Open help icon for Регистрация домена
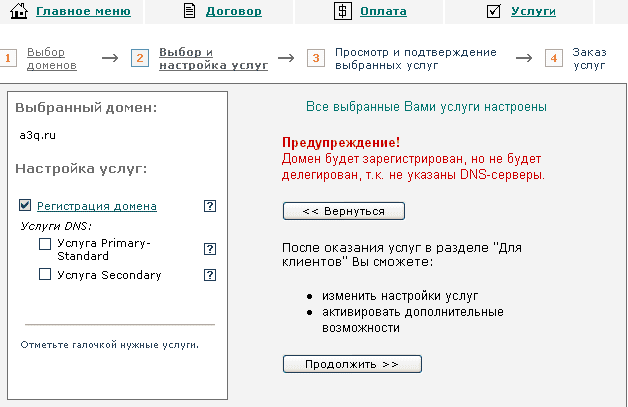The width and height of the screenshot is (628, 407). tap(210, 206)
